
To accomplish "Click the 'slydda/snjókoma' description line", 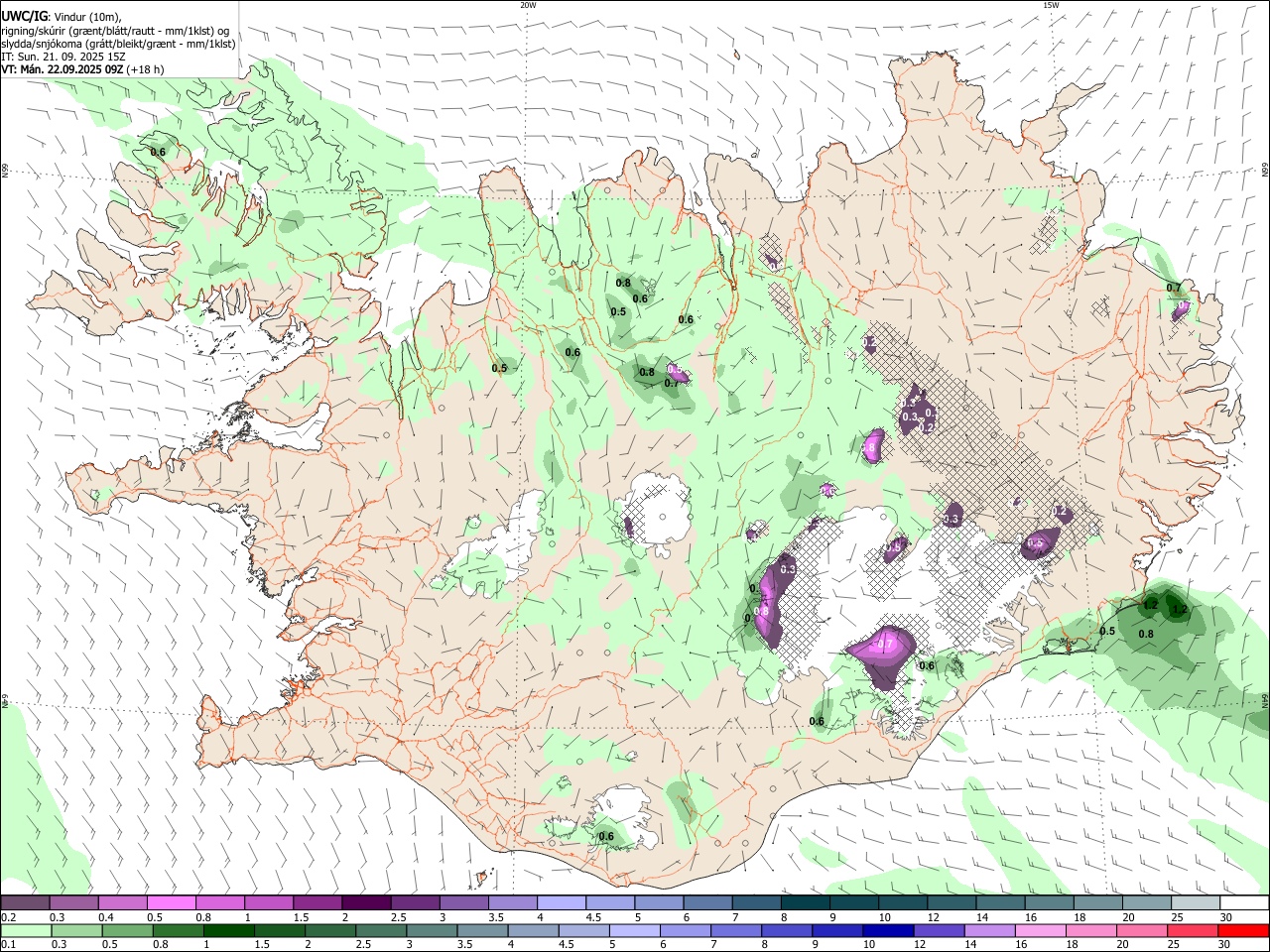I will [118, 44].
